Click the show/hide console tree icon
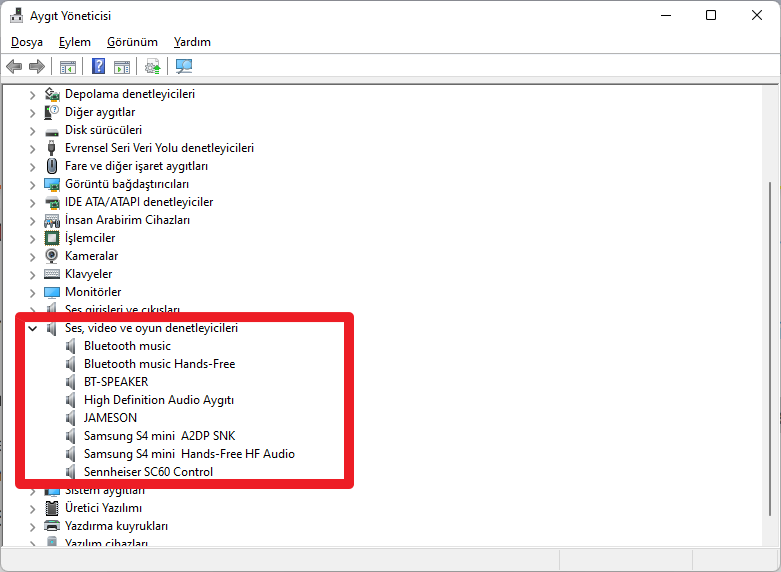Image resolution: width=781 pixels, height=572 pixels. tap(68, 67)
